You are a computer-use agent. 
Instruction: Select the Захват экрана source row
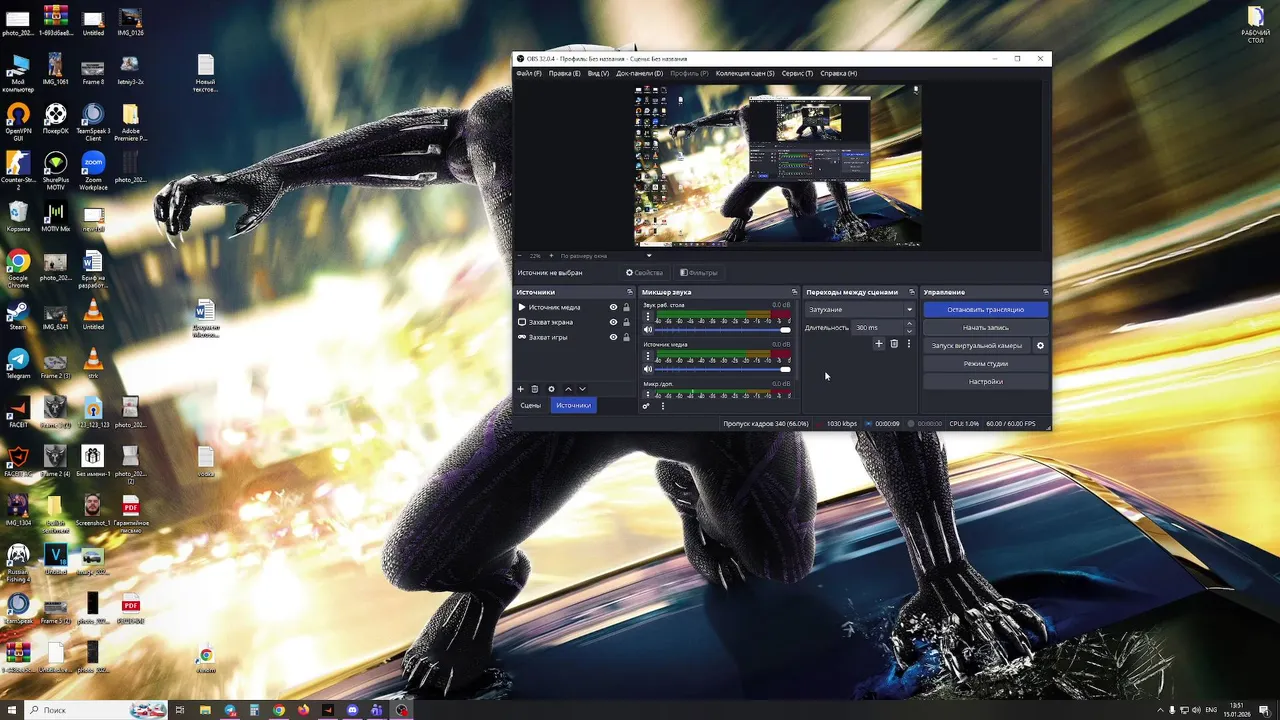pos(574,322)
